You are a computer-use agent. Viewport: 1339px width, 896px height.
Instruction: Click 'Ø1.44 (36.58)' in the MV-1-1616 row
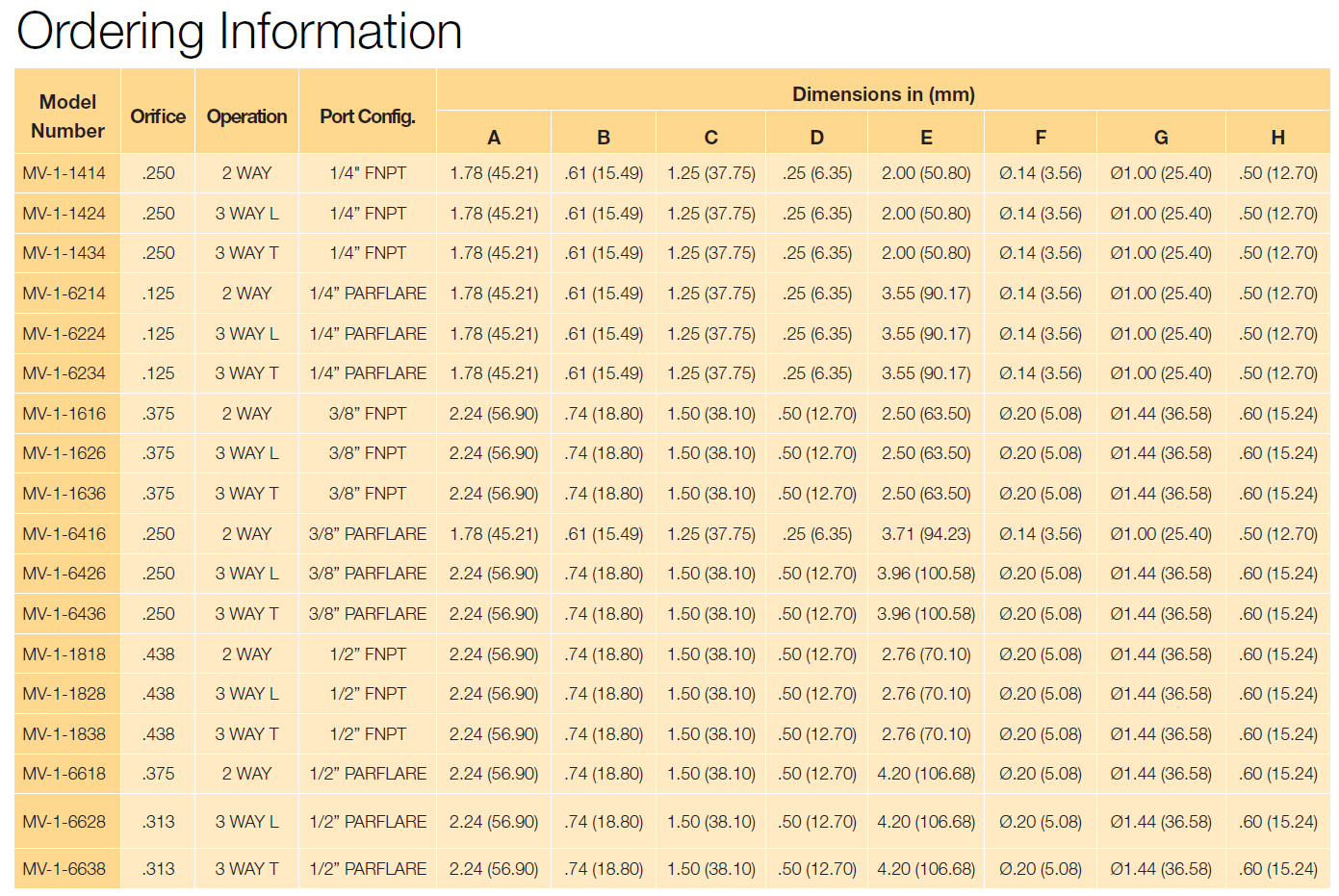(1161, 414)
